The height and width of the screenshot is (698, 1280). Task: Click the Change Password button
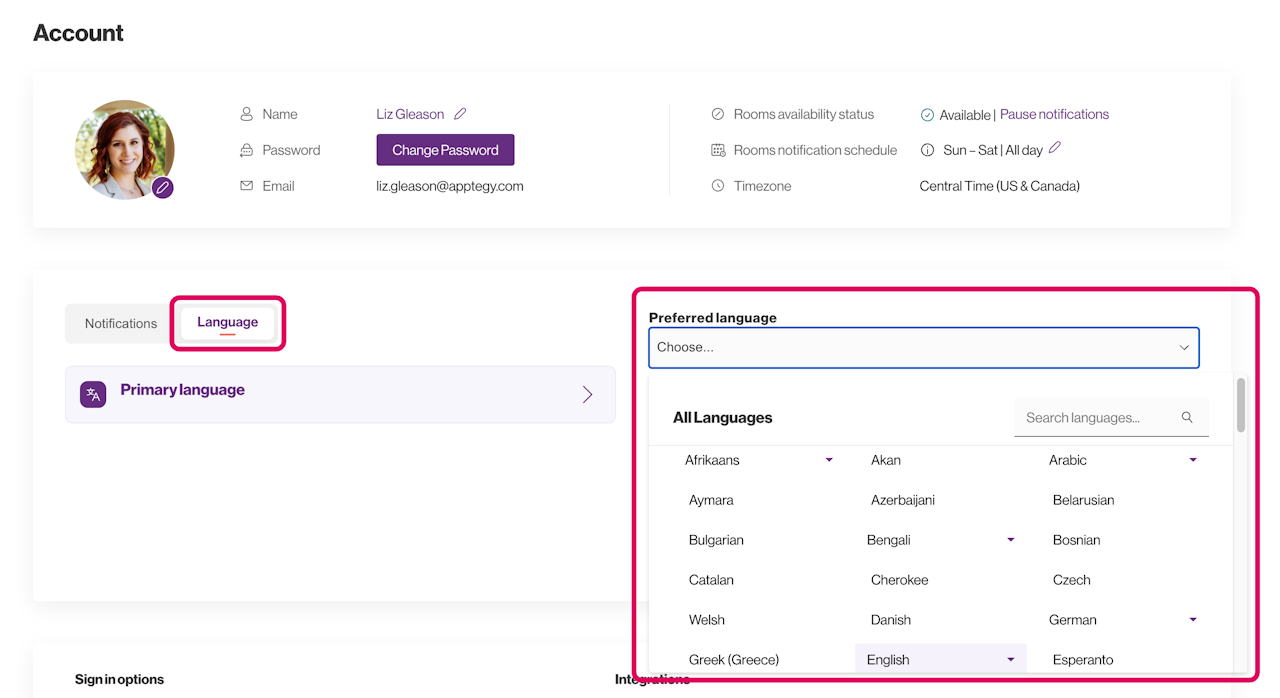click(x=445, y=150)
